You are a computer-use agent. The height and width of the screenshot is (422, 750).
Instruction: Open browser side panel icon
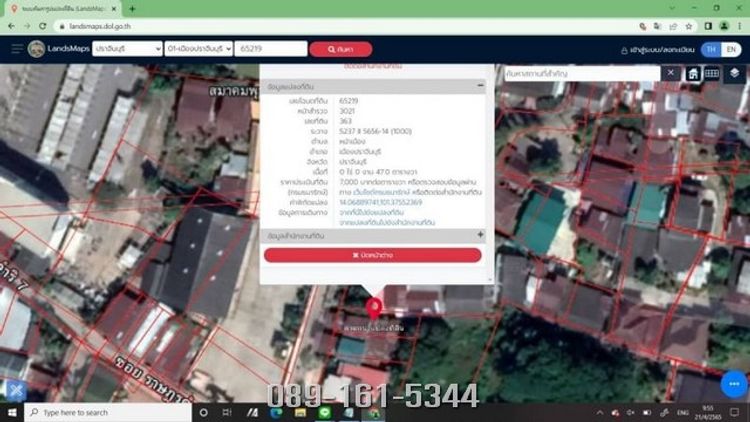(708, 26)
